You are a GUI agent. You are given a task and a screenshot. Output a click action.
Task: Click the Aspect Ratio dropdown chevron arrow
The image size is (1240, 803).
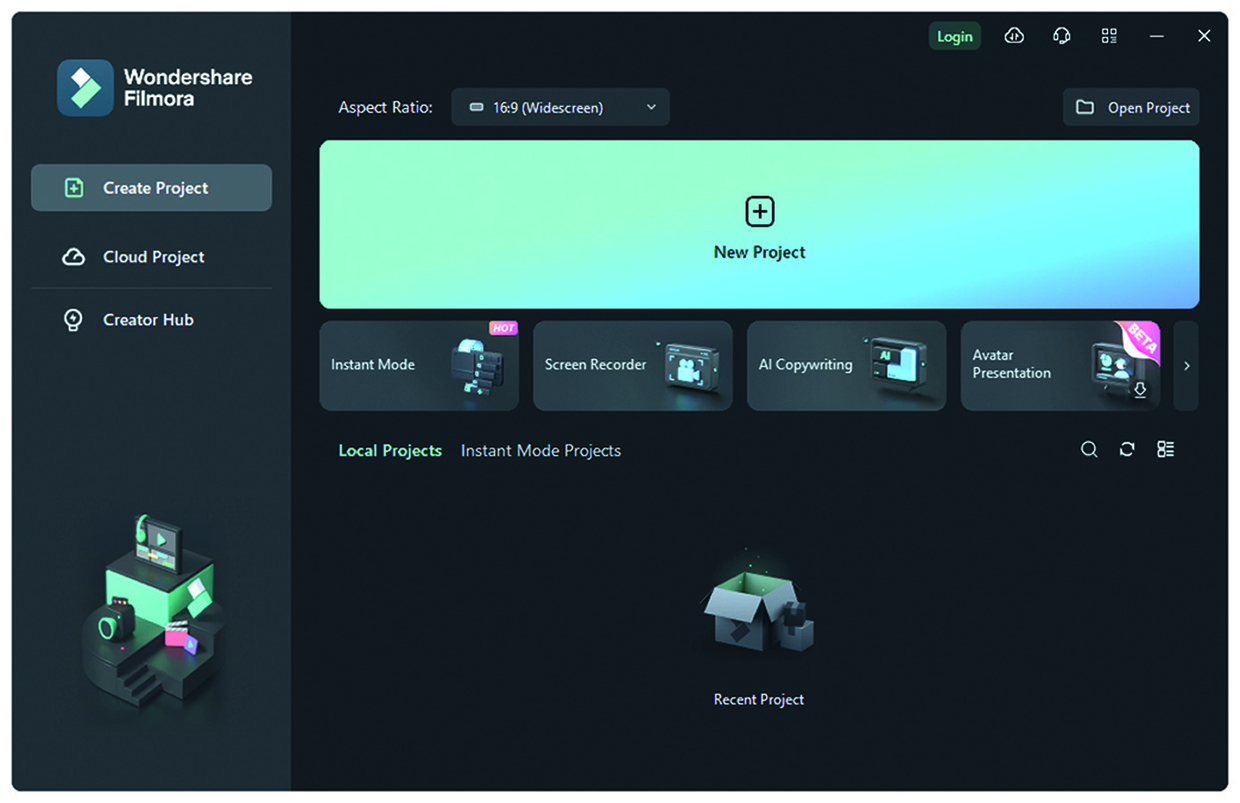coord(651,107)
